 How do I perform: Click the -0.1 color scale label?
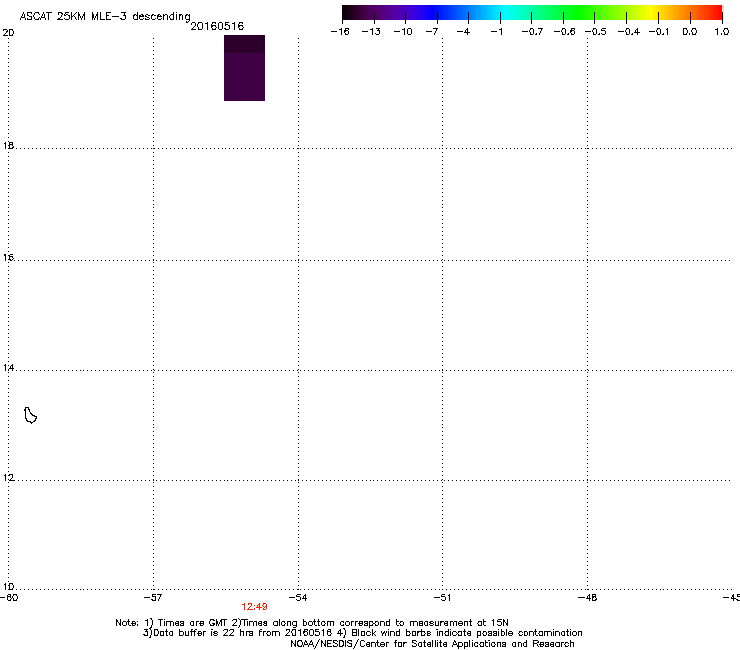659,32
